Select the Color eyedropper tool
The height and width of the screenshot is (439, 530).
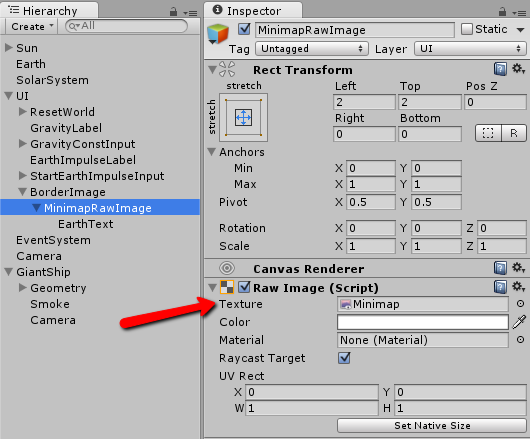(x=519, y=322)
